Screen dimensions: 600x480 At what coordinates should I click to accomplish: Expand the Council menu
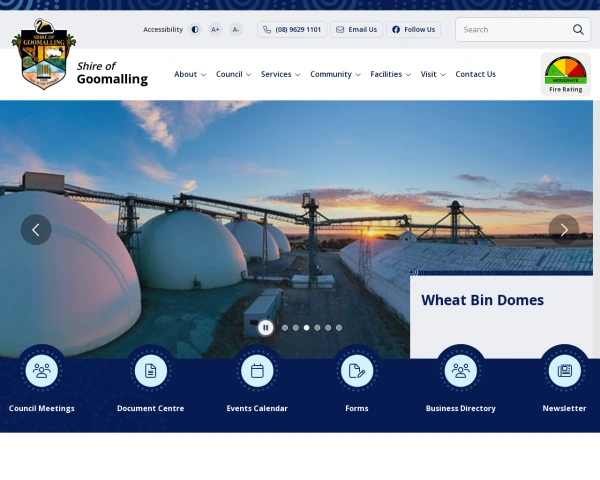click(x=233, y=74)
